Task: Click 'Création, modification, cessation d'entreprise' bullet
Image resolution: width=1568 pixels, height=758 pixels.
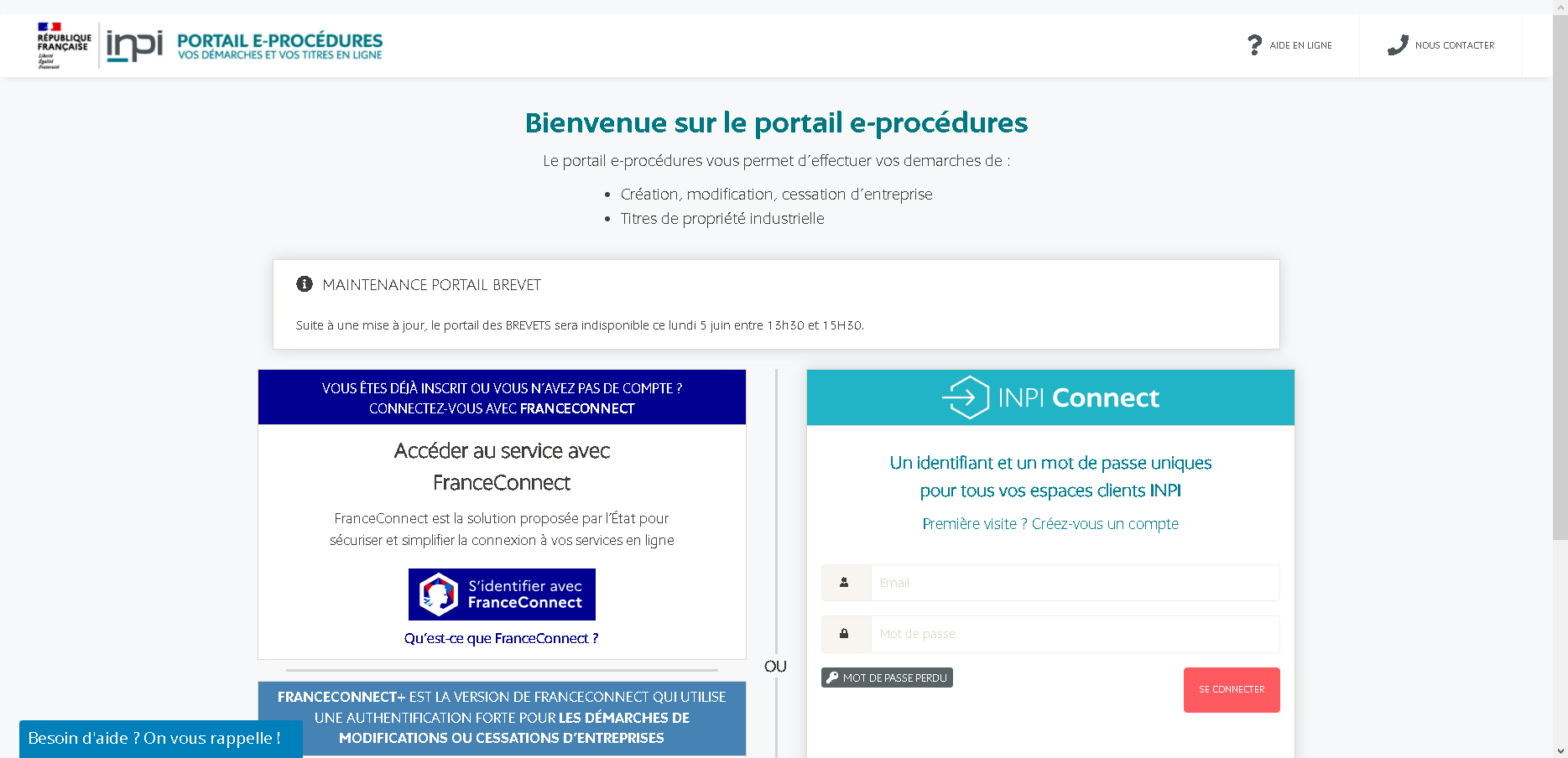Action: [776, 195]
